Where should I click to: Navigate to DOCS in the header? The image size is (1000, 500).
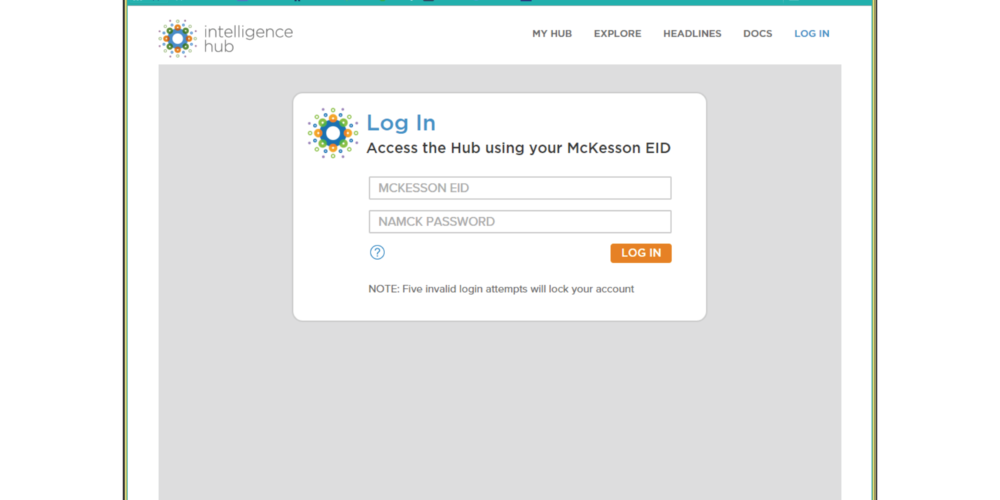[757, 34]
